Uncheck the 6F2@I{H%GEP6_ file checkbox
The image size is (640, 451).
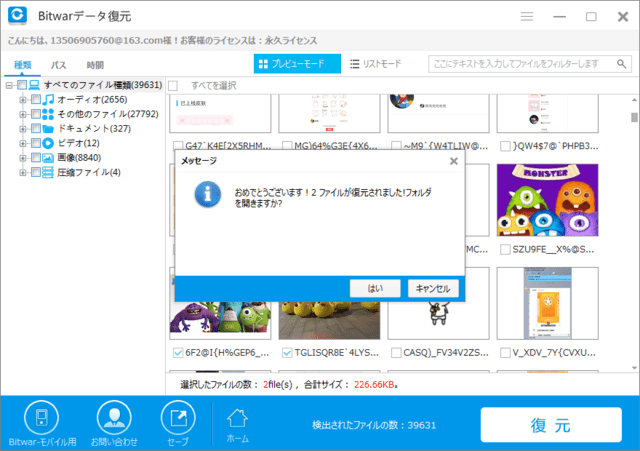tap(177, 352)
